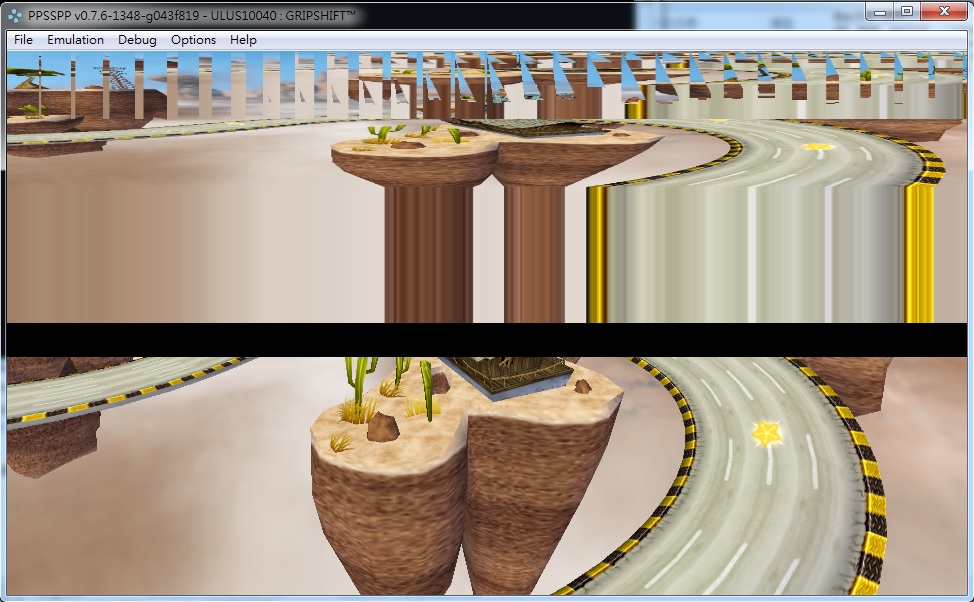Close the PPSSPP emulator window
This screenshot has height=602, width=974.
[942, 11]
